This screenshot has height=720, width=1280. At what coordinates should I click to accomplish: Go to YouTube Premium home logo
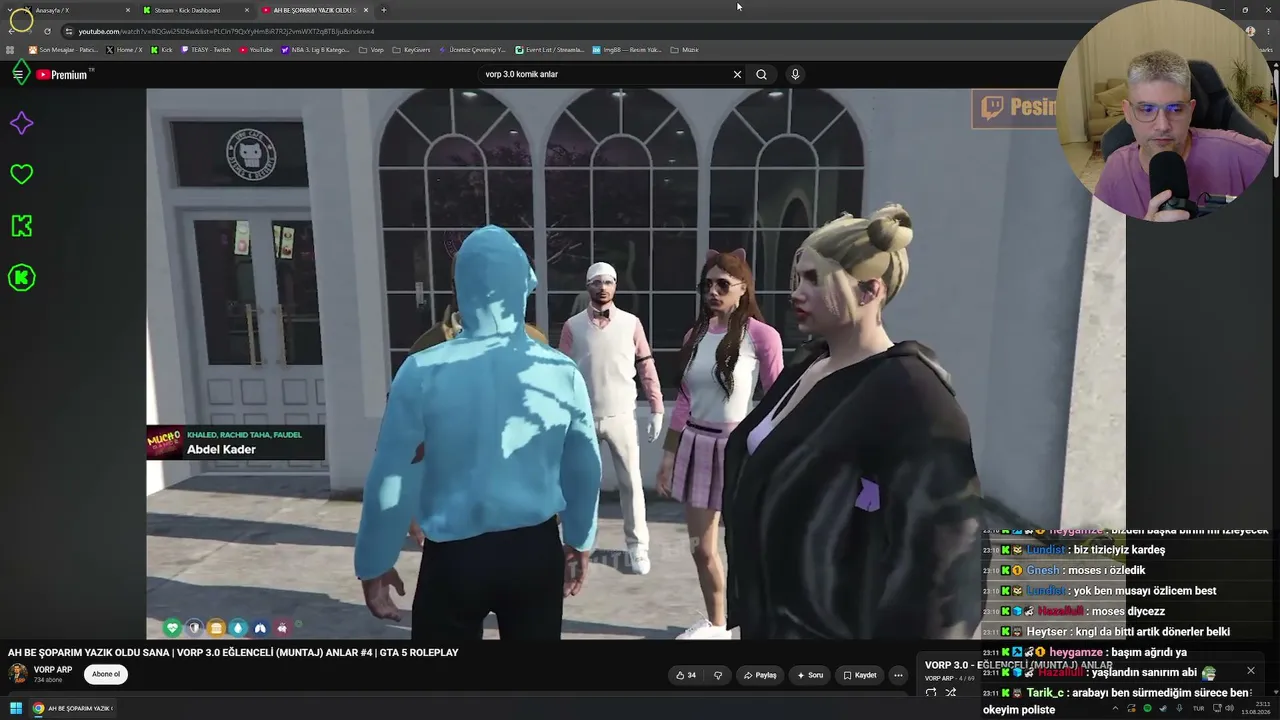62,75
